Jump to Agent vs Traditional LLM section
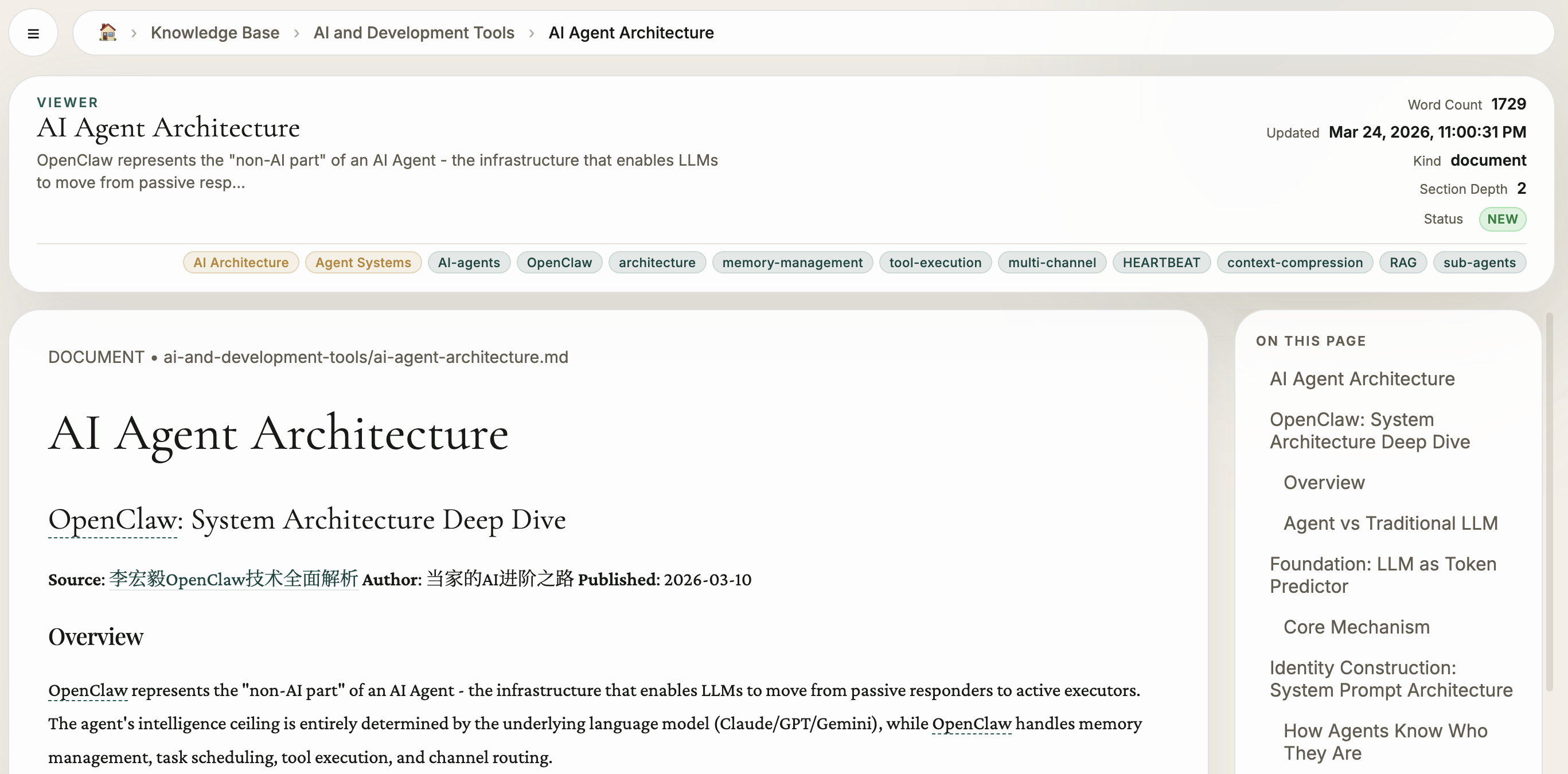 [x=1390, y=523]
